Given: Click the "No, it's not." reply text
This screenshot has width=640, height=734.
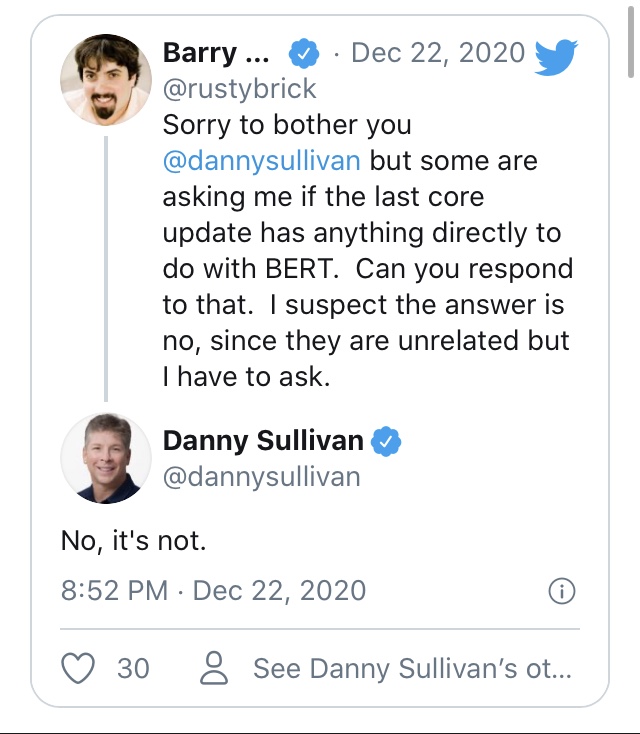Looking at the screenshot, I should [x=133, y=540].
